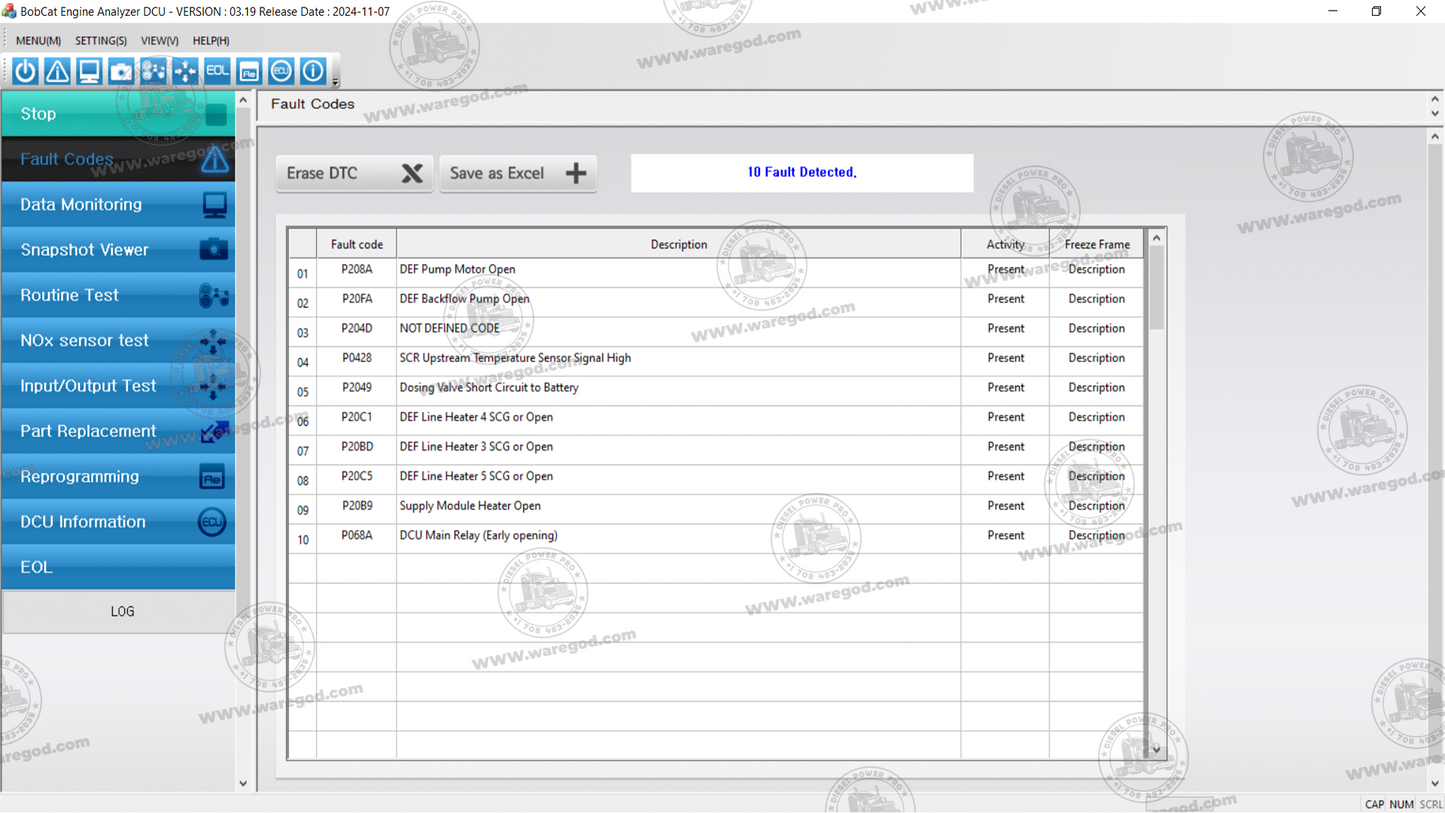
Task: Click the Erase DTC button
Action: (x=354, y=172)
